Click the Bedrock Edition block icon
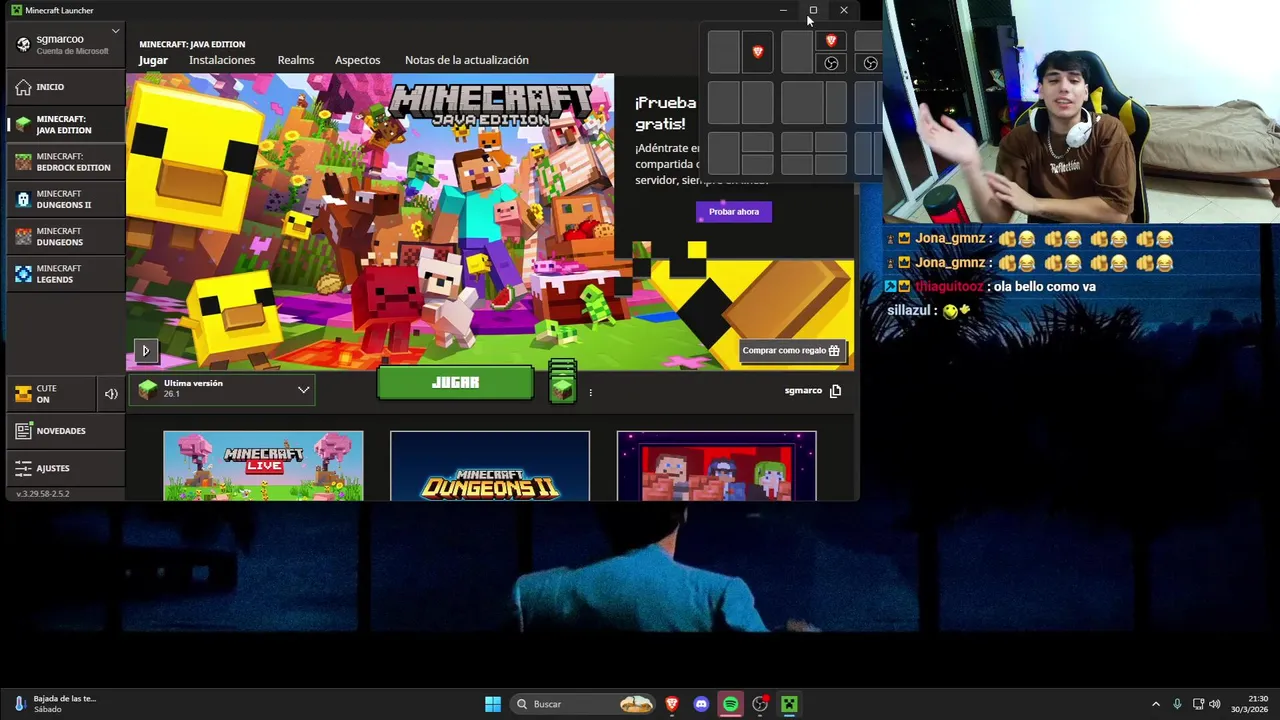Image resolution: width=1280 pixels, height=720 pixels. pyautogui.click(x=23, y=162)
